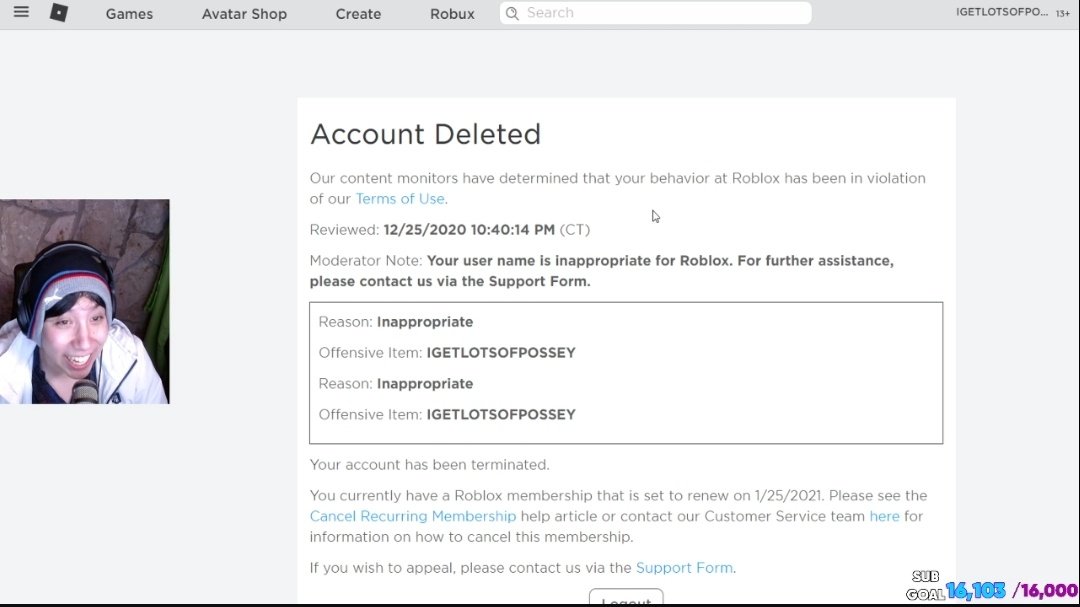Screen dimensions: 1080x607
Task: Open the Games menu item
Action: click(129, 14)
